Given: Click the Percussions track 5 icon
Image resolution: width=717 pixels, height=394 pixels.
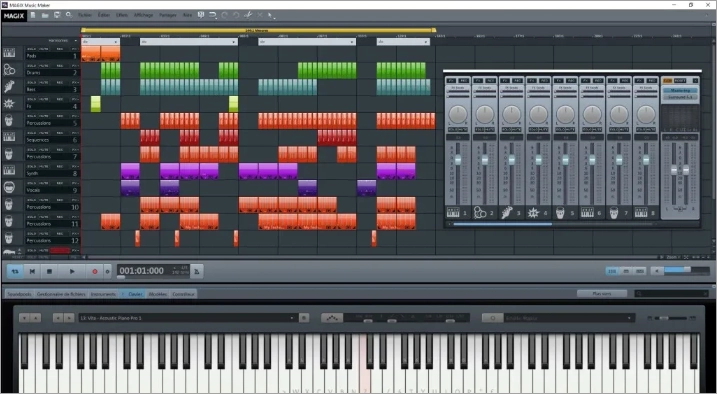Looking at the screenshot, I should [x=9, y=120].
